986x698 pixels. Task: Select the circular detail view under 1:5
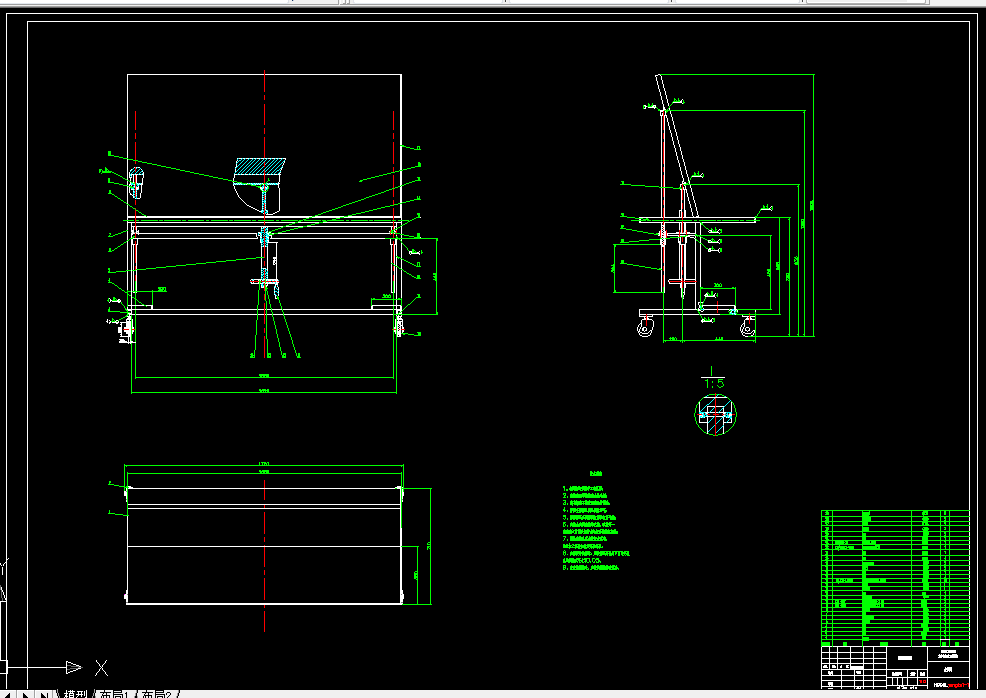click(x=715, y=414)
